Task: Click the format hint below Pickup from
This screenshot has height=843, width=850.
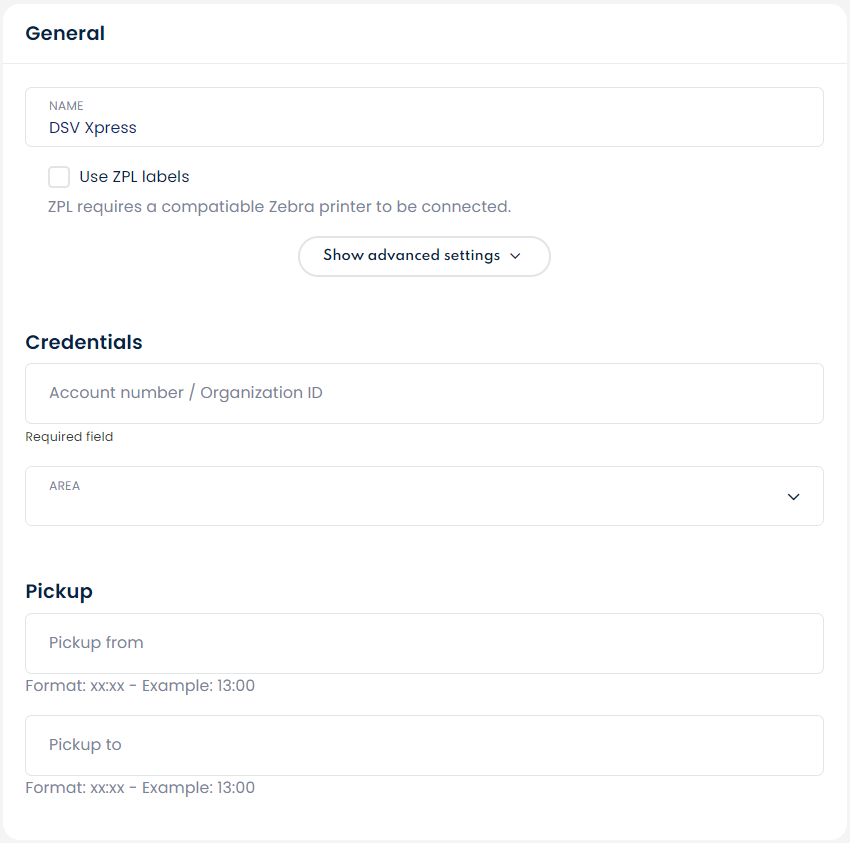Action: coord(140,686)
